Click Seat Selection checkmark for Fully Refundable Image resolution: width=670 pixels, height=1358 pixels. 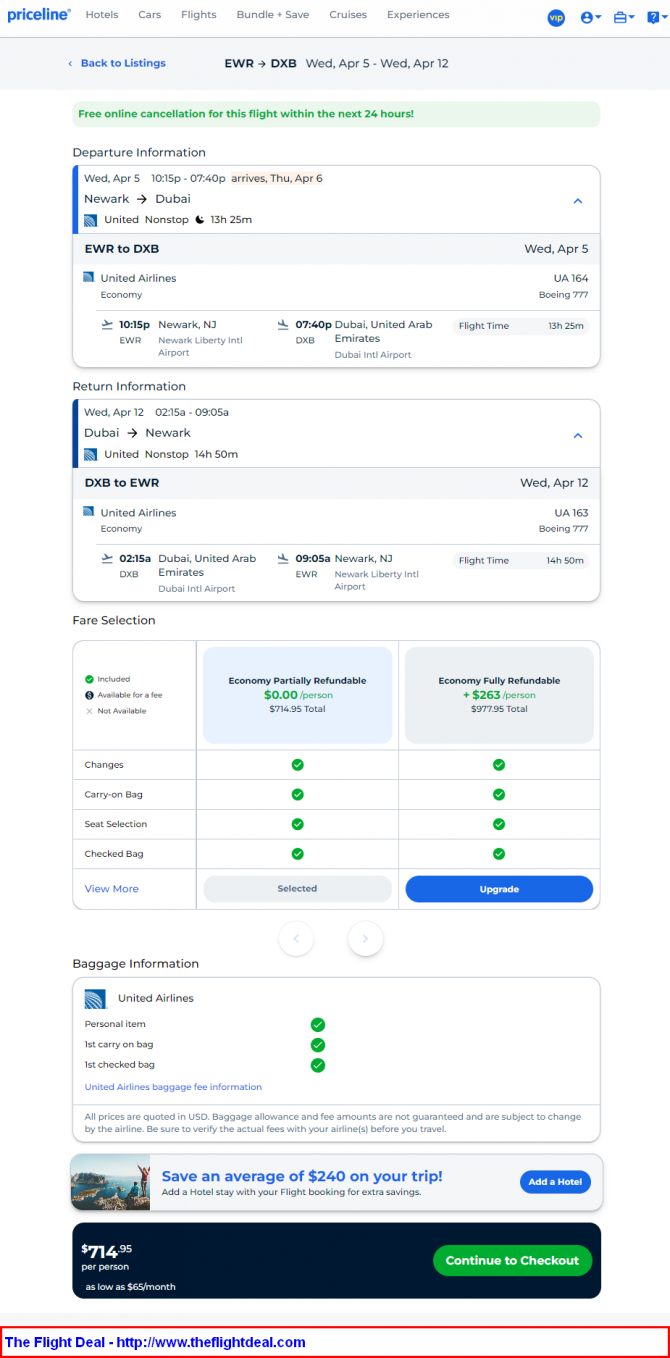point(499,824)
